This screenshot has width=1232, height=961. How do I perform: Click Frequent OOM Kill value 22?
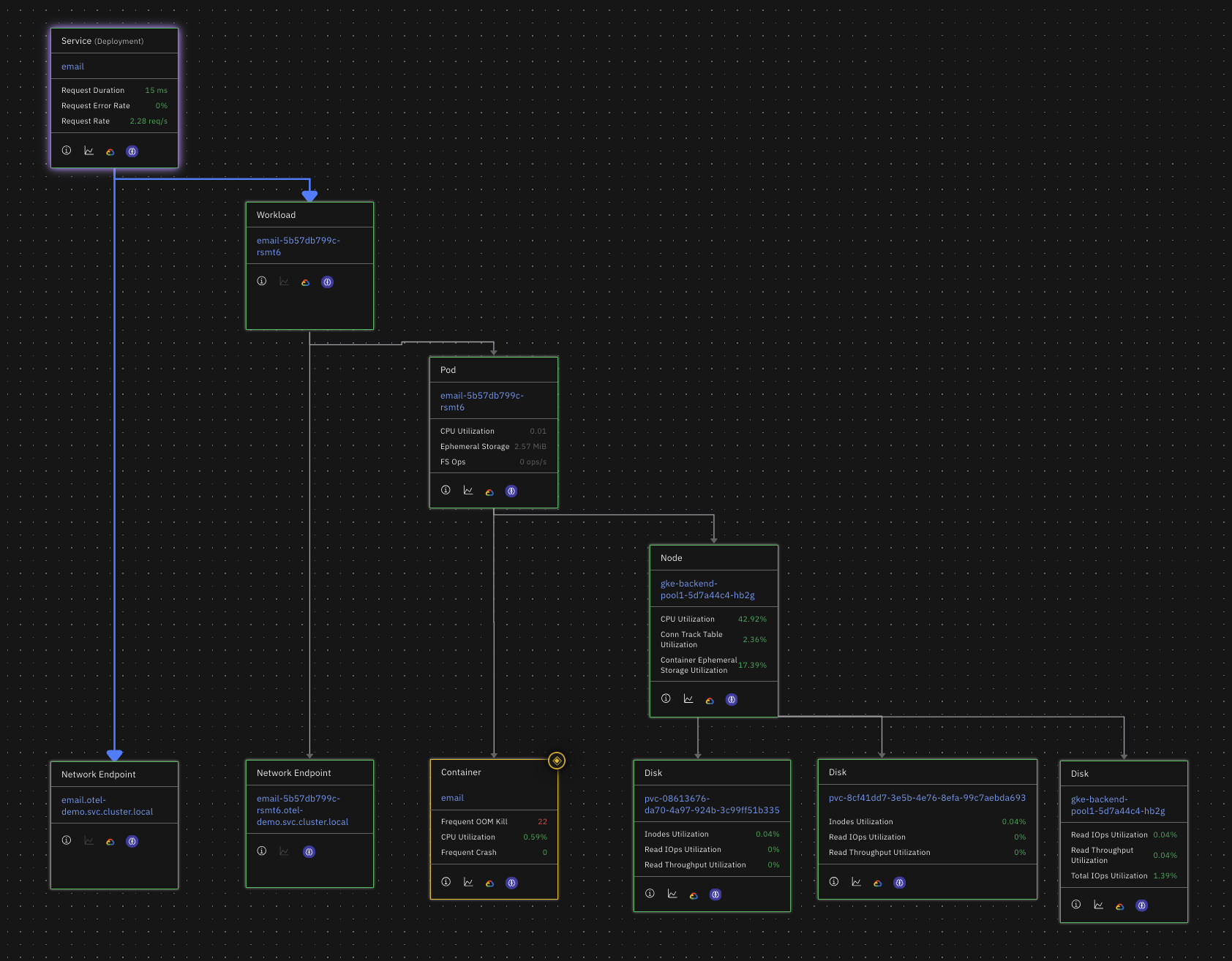click(x=543, y=822)
